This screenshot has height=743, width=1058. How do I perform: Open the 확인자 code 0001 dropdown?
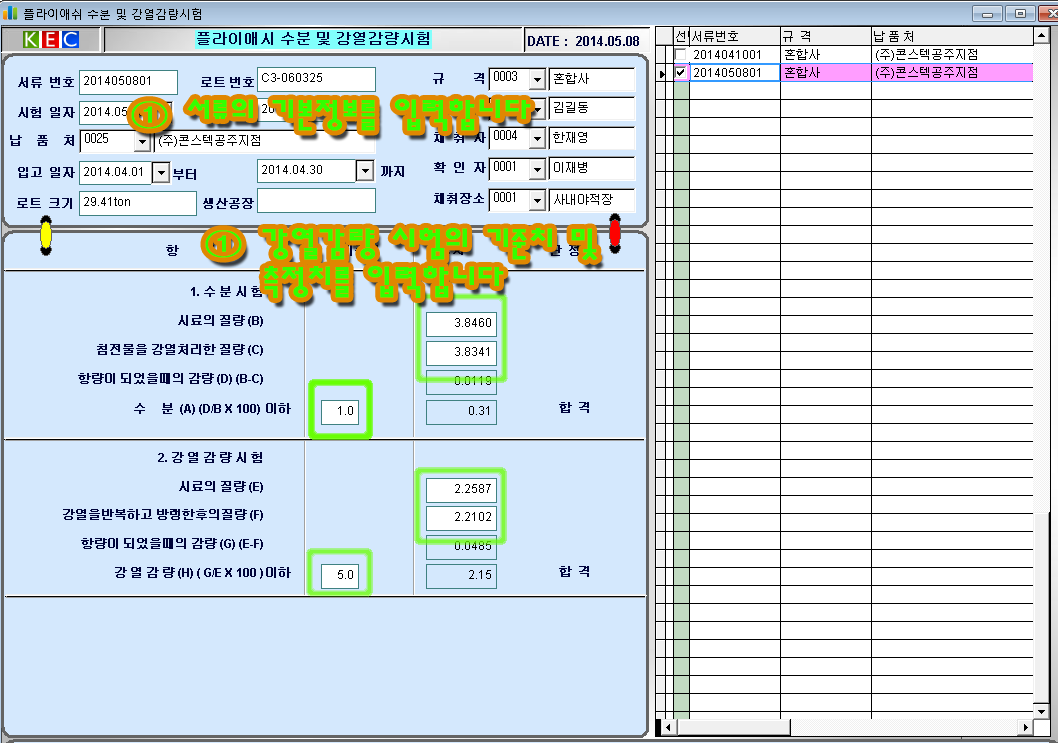pos(537,168)
